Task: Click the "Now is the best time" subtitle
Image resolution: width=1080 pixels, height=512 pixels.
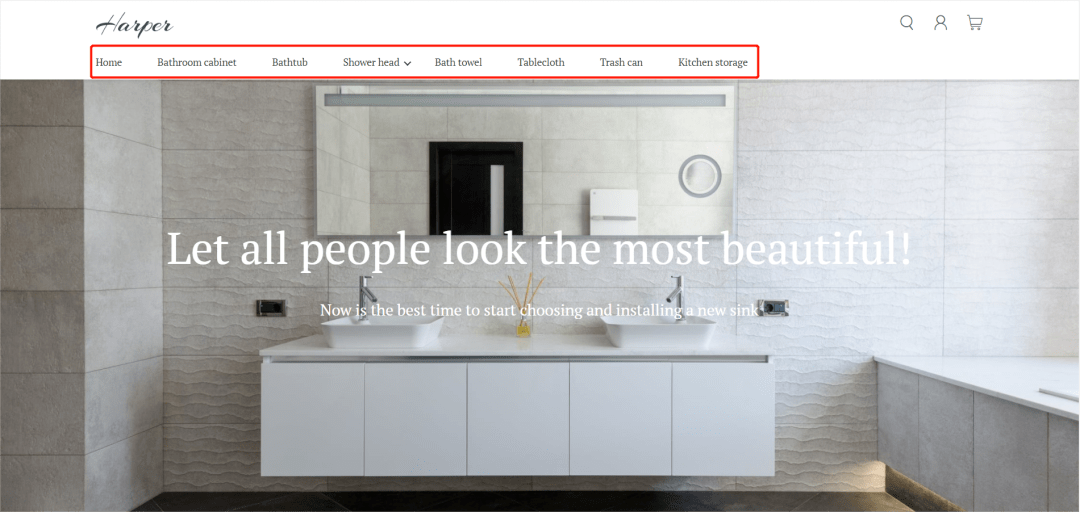Action: [x=539, y=311]
